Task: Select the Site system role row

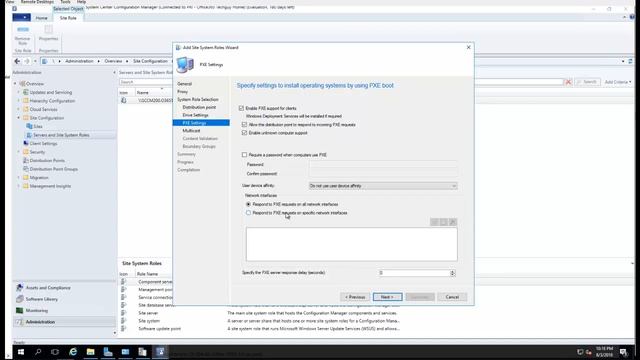Action: click(261, 321)
